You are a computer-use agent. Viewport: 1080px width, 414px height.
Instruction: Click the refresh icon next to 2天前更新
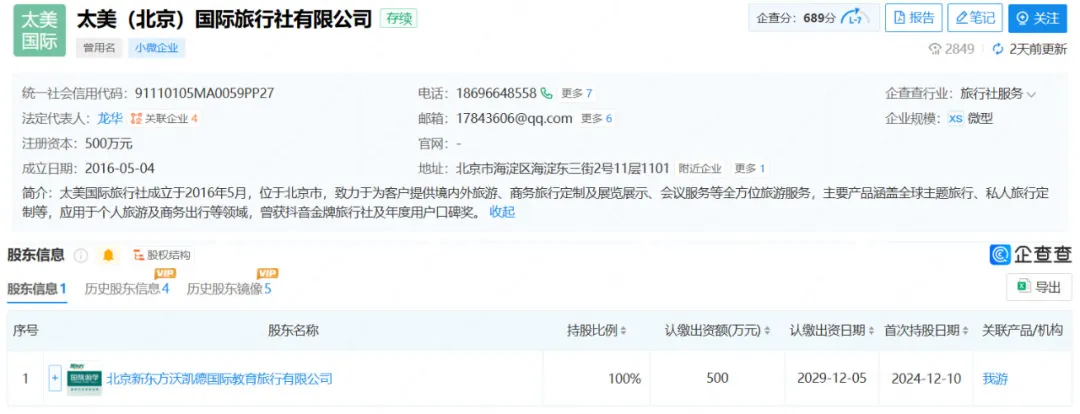(997, 49)
